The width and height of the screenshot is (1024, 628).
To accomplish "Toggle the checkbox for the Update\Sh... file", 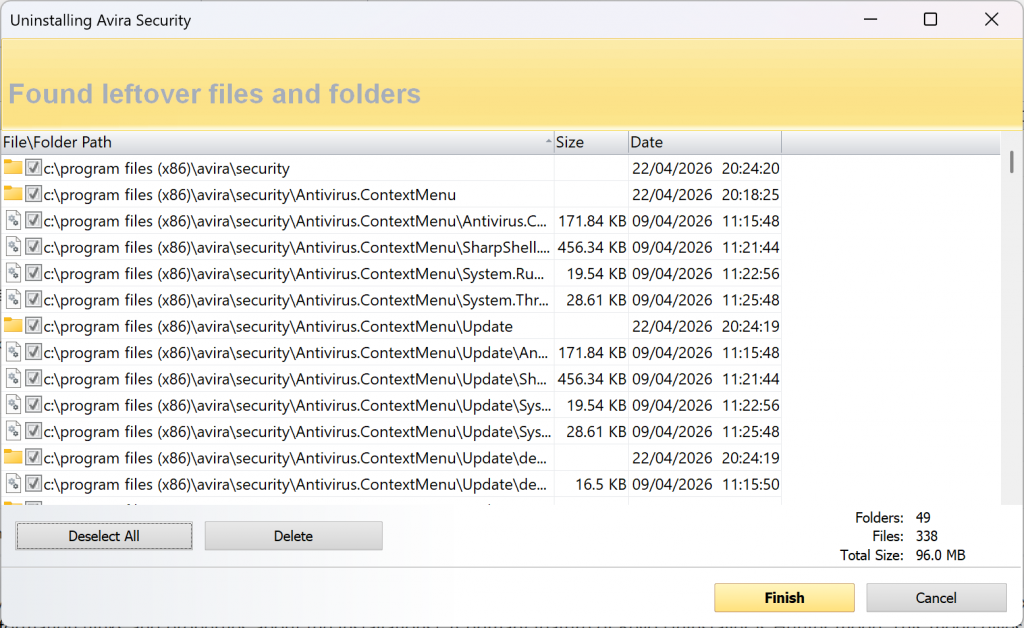I will 33,379.
